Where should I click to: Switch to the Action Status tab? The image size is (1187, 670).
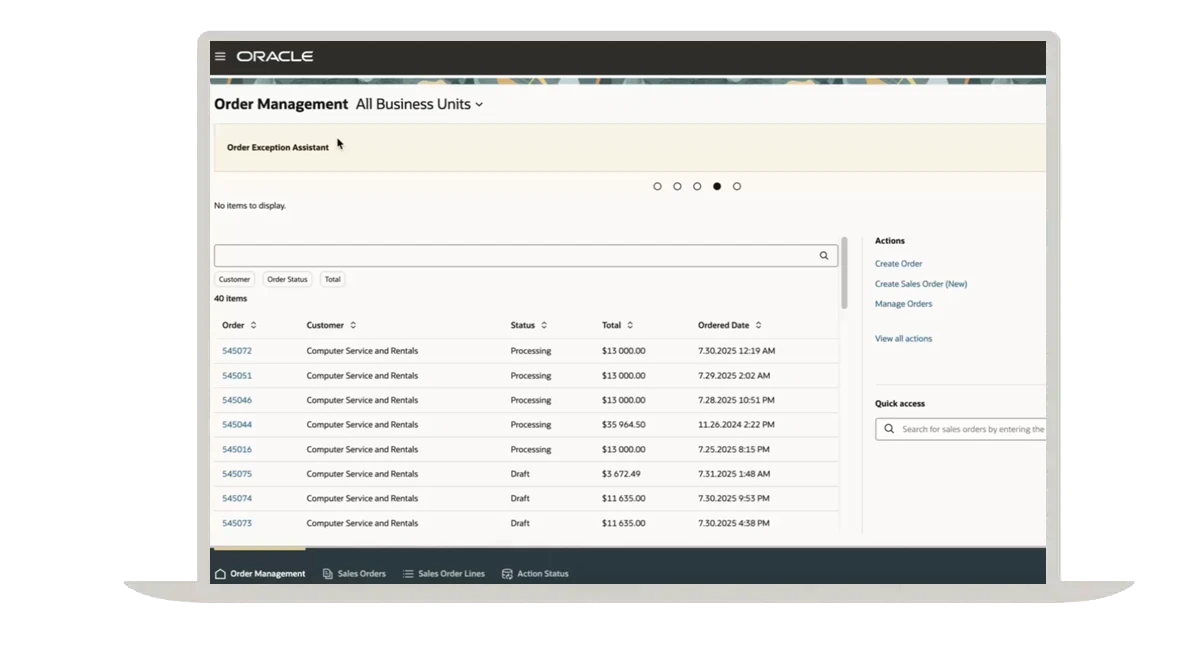click(542, 574)
